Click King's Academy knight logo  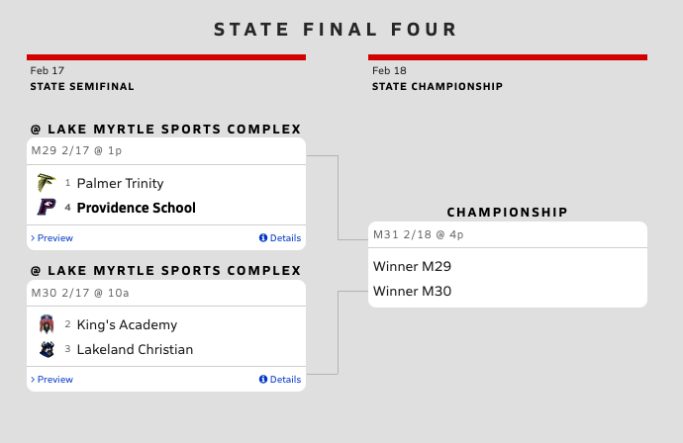45,324
